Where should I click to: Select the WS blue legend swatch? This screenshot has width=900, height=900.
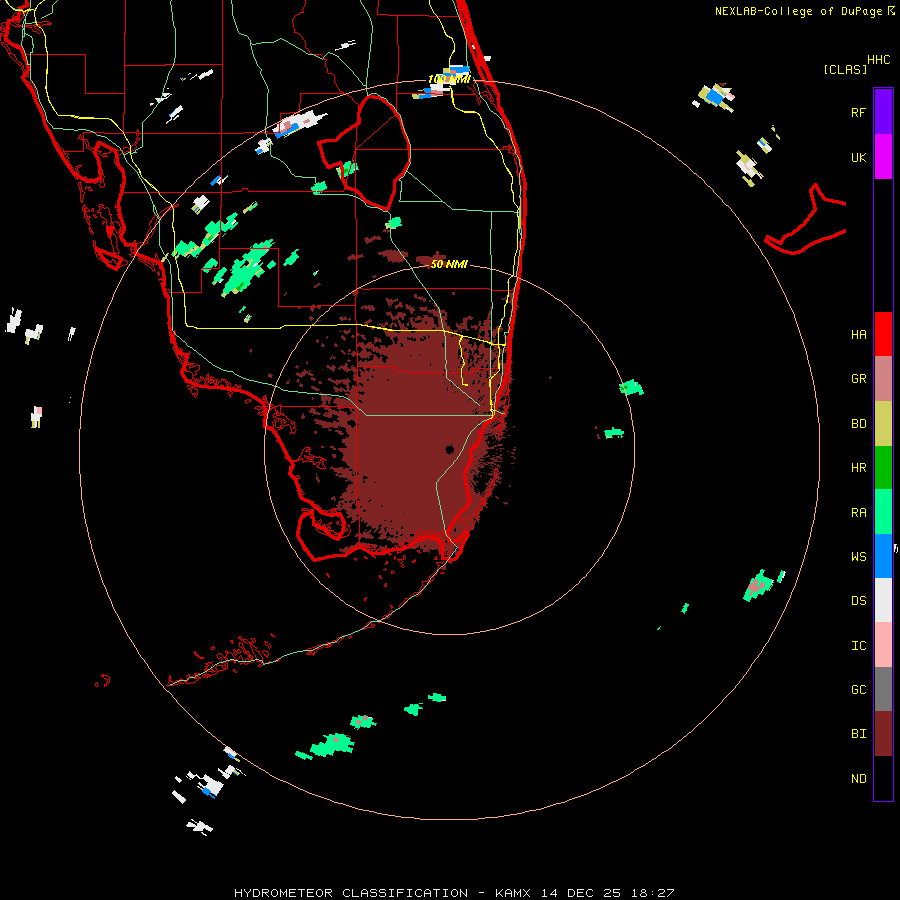(883, 556)
